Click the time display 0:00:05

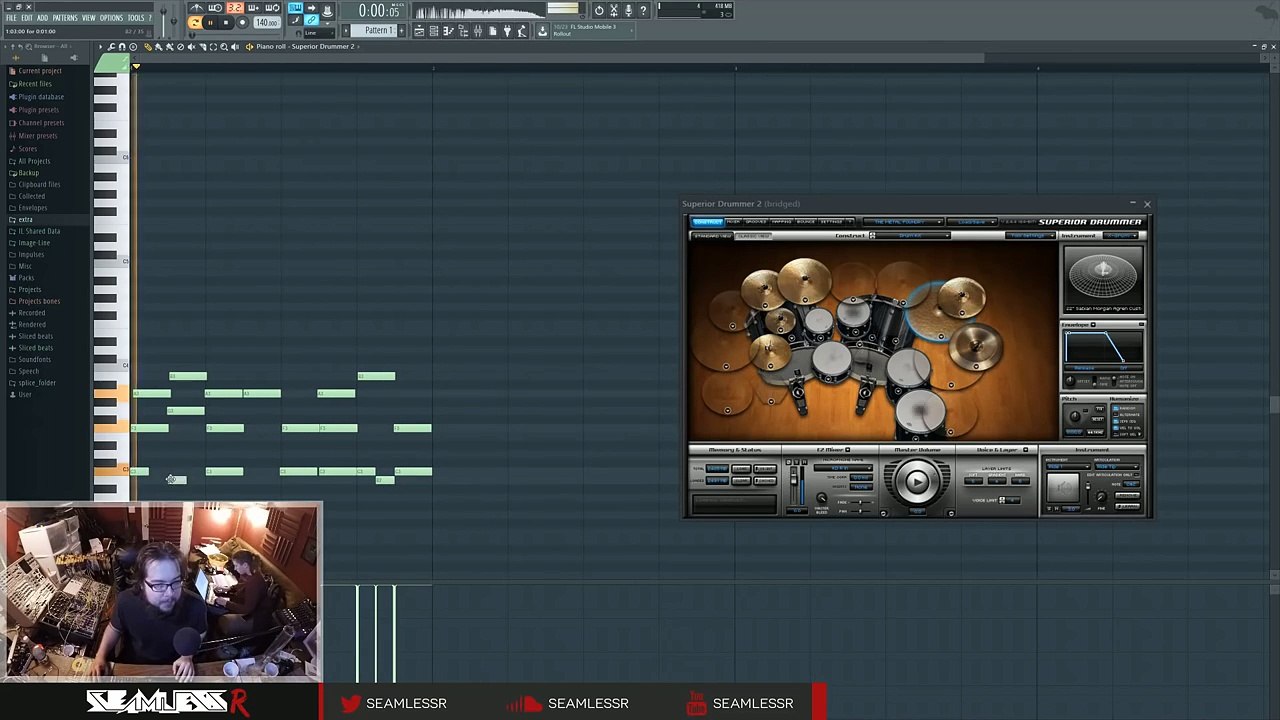380,11
